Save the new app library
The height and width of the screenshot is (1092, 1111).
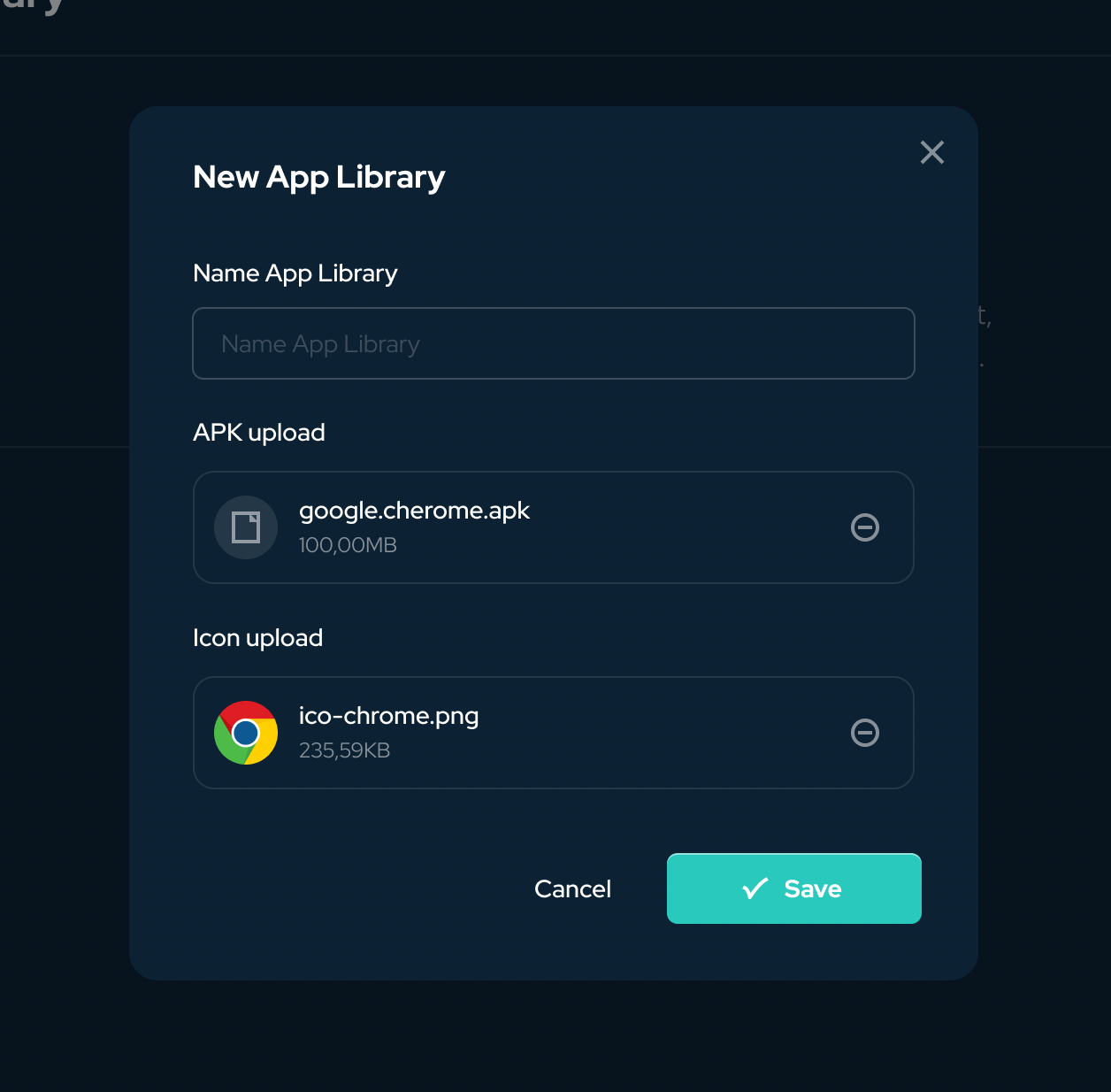(x=793, y=888)
